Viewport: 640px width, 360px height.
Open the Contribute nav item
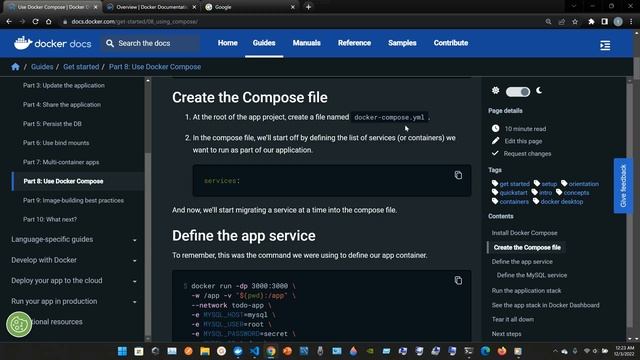(451, 43)
